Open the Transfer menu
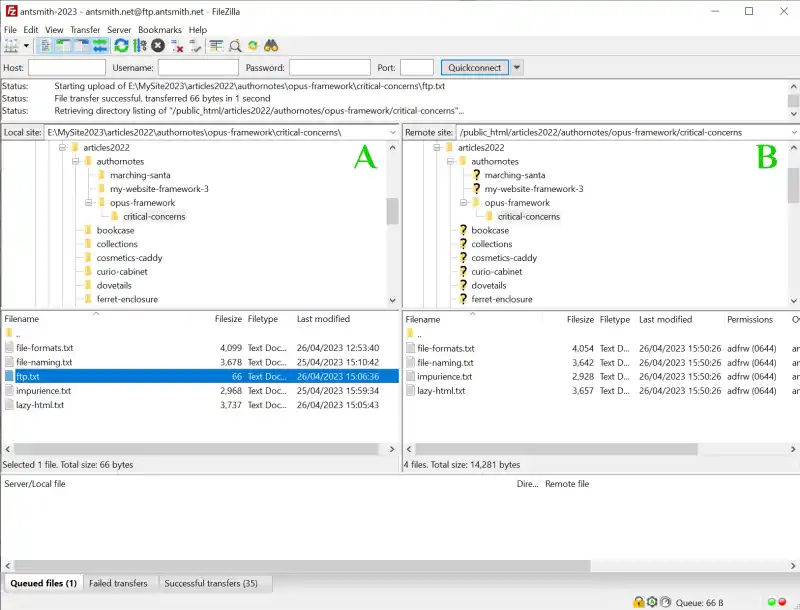Image resolution: width=800 pixels, height=610 pixels. point(85,30)
